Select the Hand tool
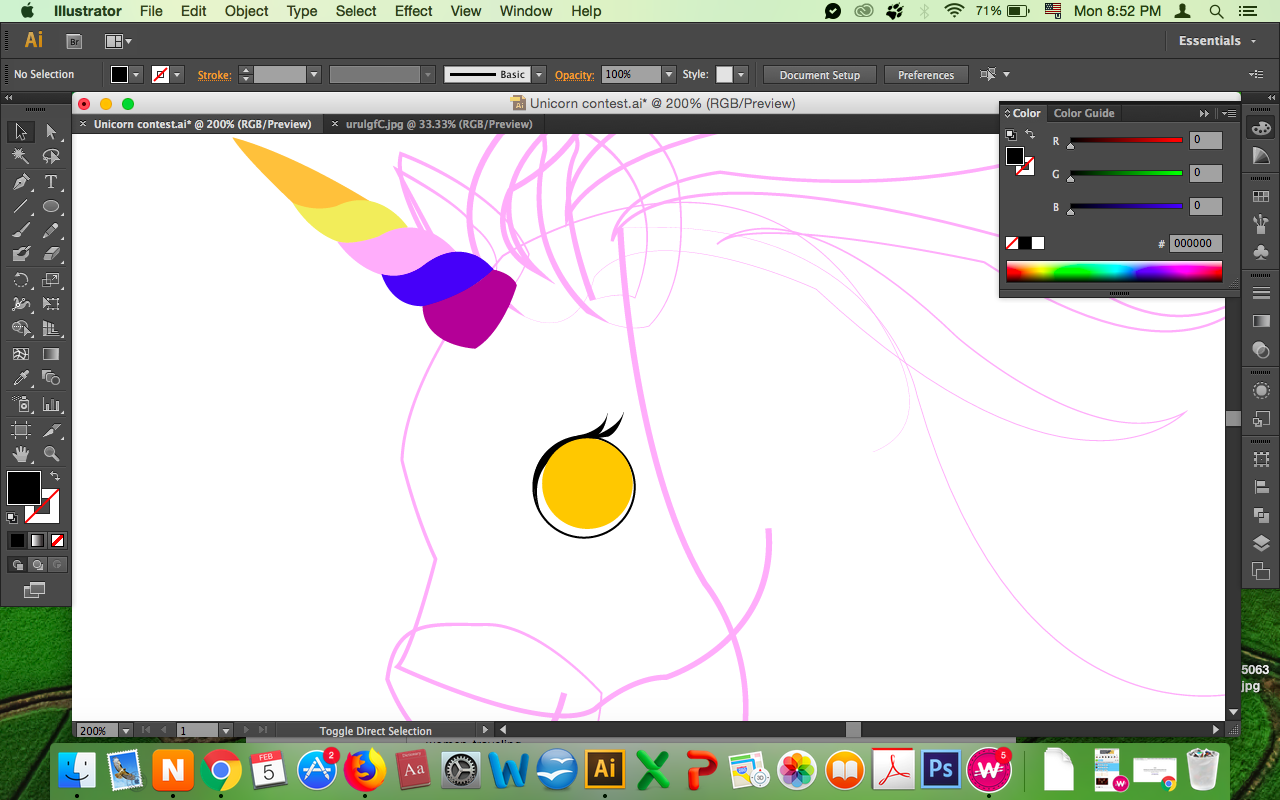Screen dimensions: 1280x800 (x=20, y=454)
